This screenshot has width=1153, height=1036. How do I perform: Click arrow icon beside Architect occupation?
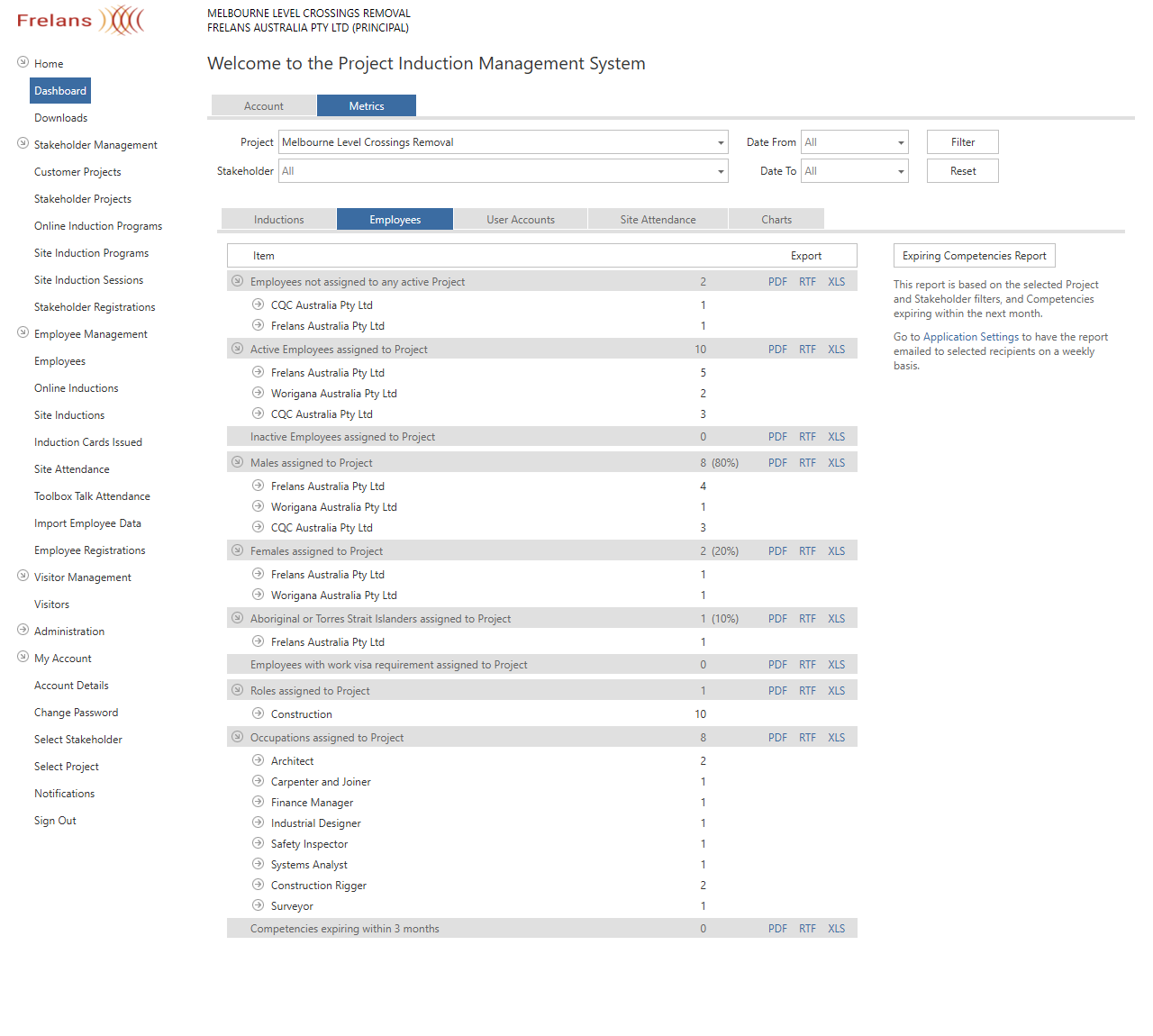click(258, 760)
